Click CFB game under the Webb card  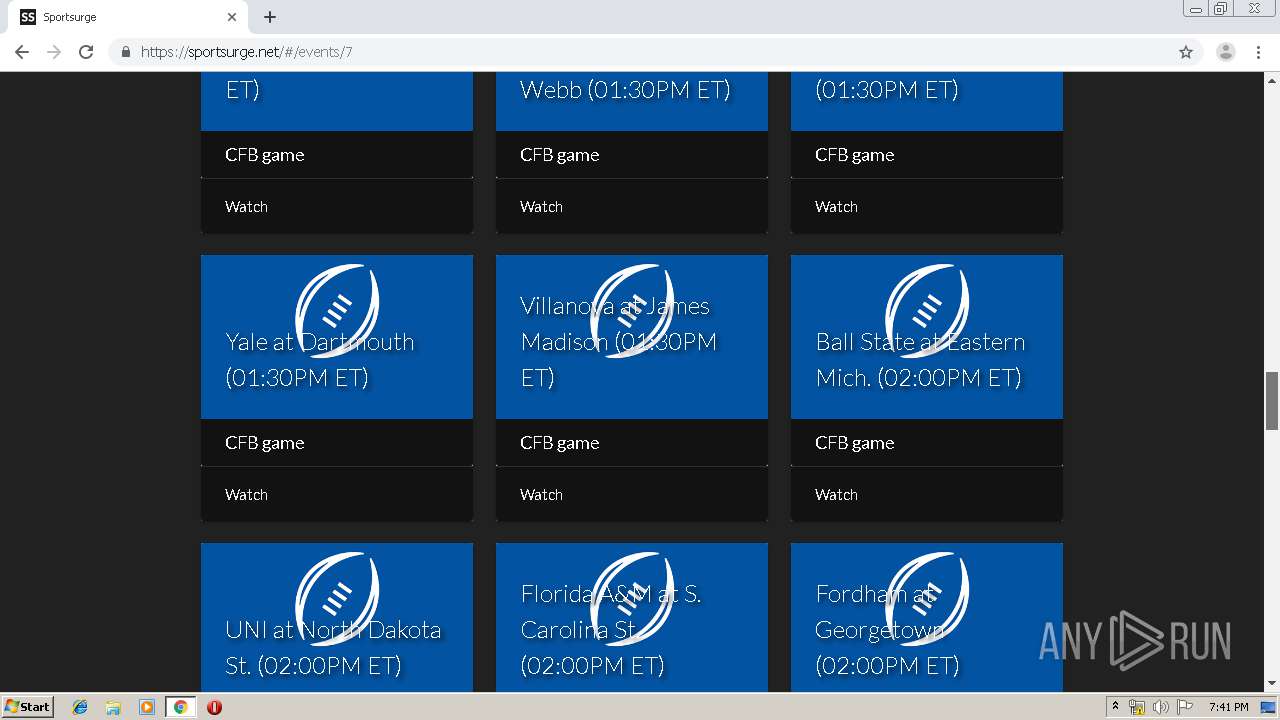[560, 155]
